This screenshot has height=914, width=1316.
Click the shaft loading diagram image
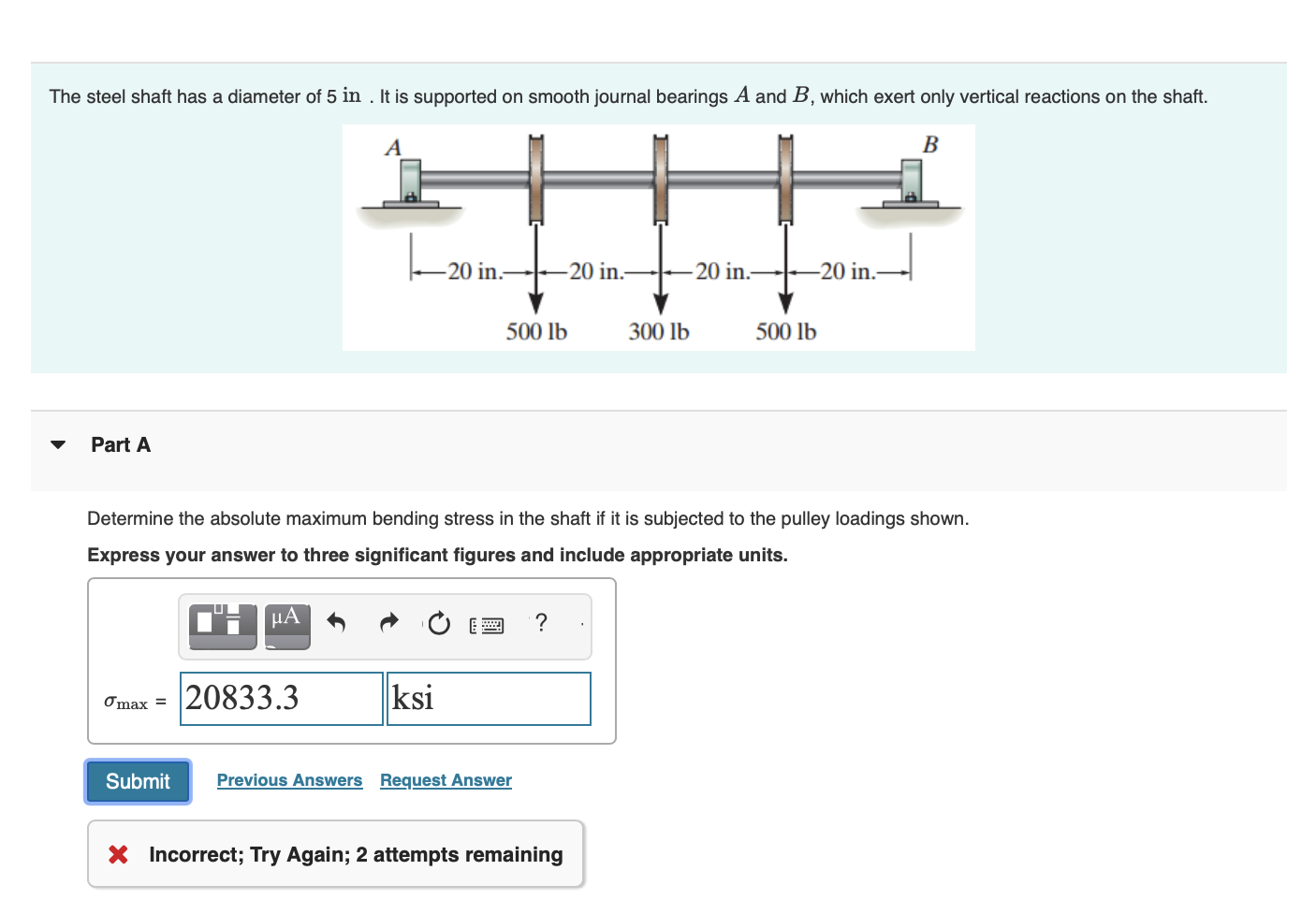[x=658, y=237]
